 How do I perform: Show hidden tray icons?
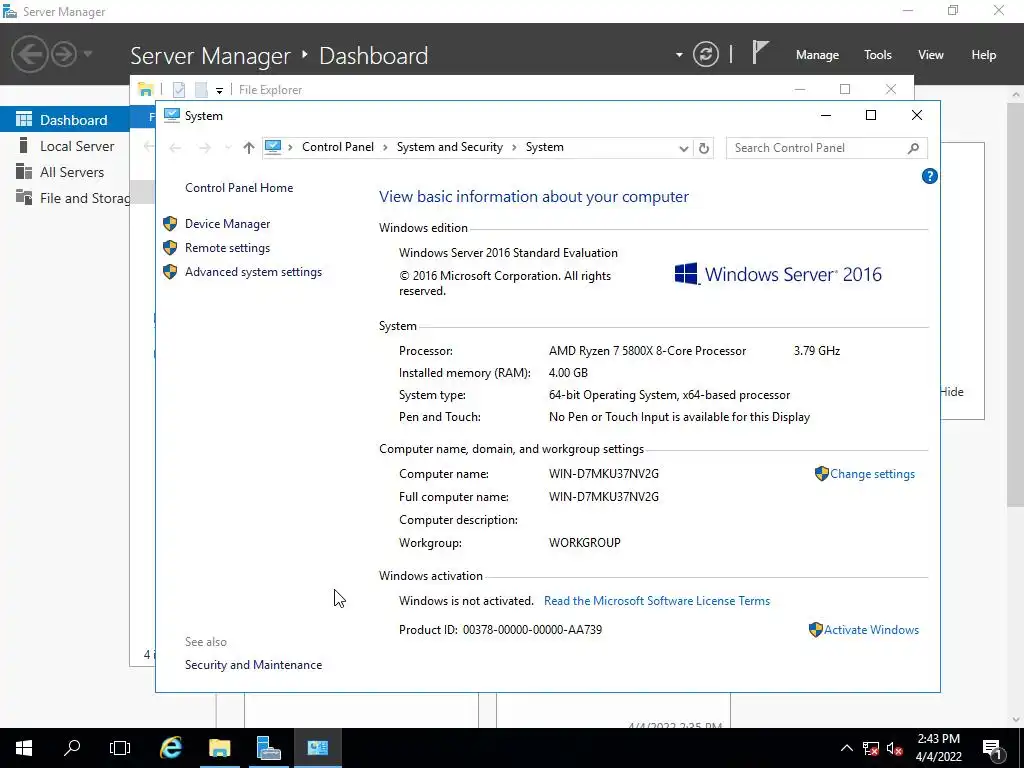click(846, 748)
